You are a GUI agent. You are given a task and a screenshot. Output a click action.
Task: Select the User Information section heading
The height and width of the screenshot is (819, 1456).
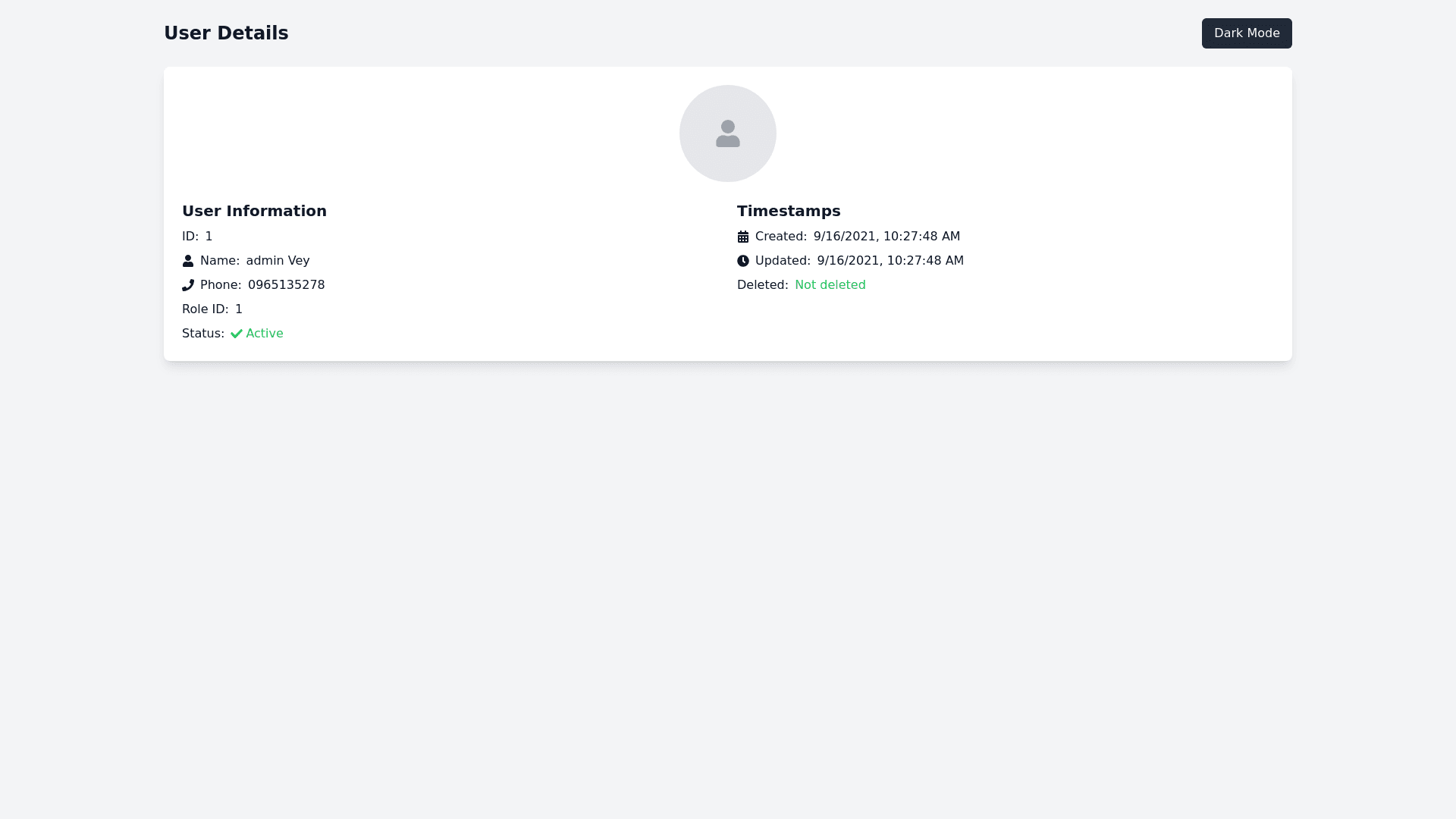254,211
